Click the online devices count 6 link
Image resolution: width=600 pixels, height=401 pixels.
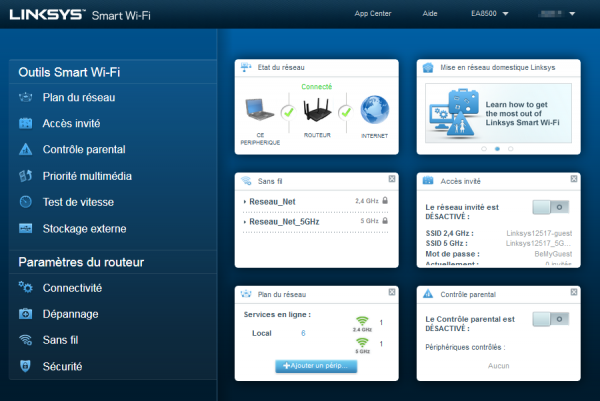point(303,333)
